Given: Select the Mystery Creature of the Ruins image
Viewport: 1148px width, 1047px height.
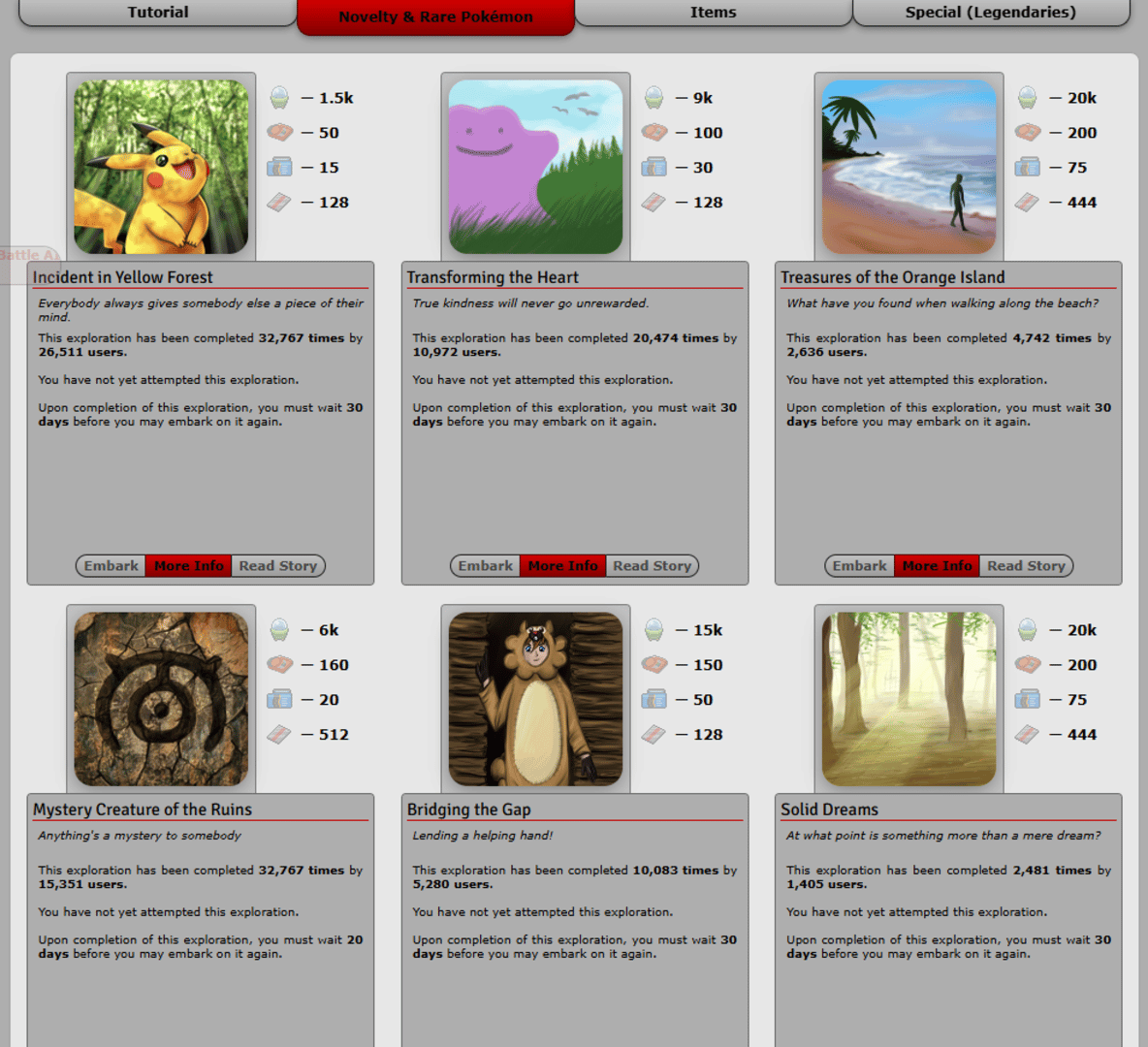Looking at the screenshot, I should click(x=161, y=699).
